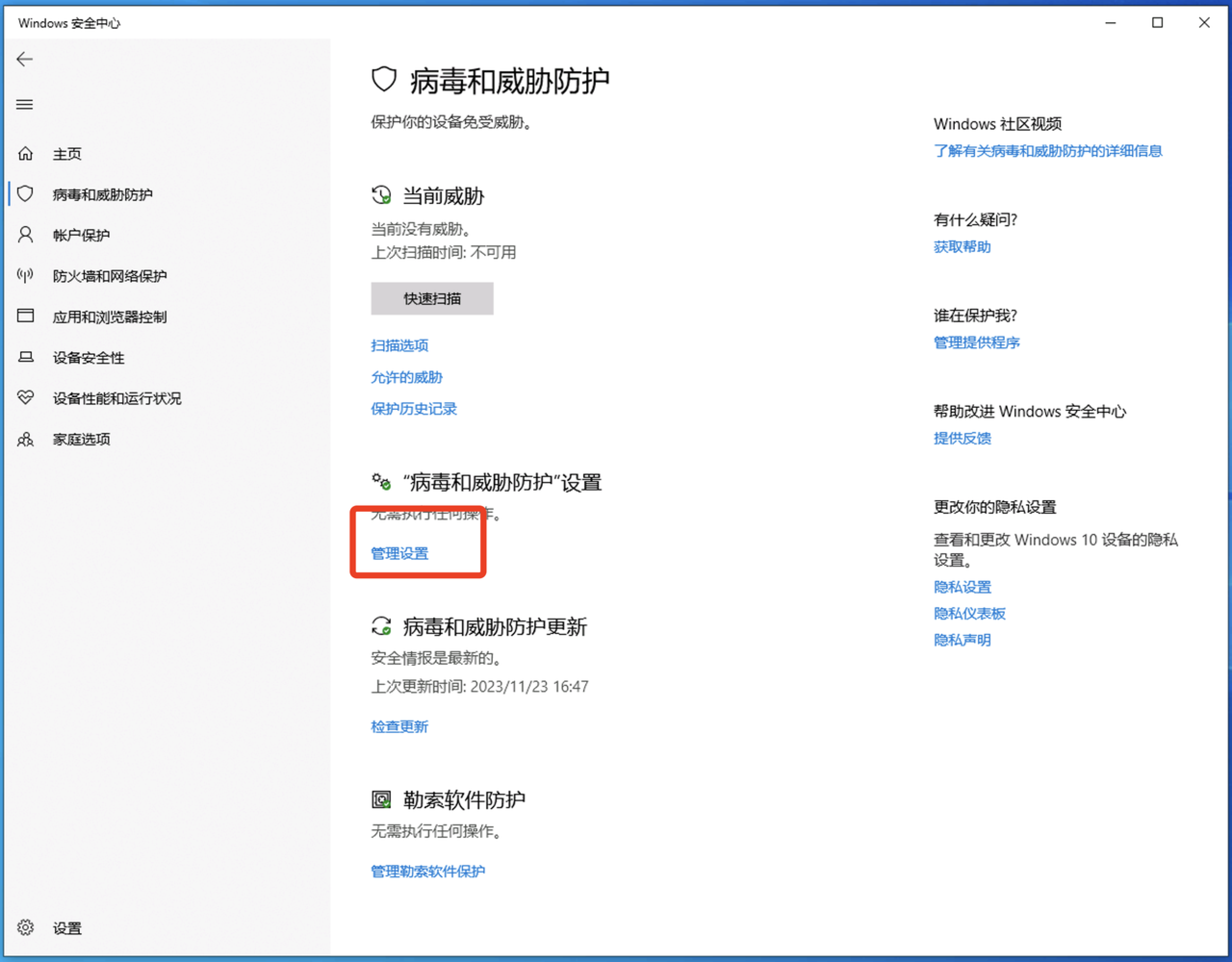
Task: Click the 获取帮助 link
Action: tap(962, 246)
